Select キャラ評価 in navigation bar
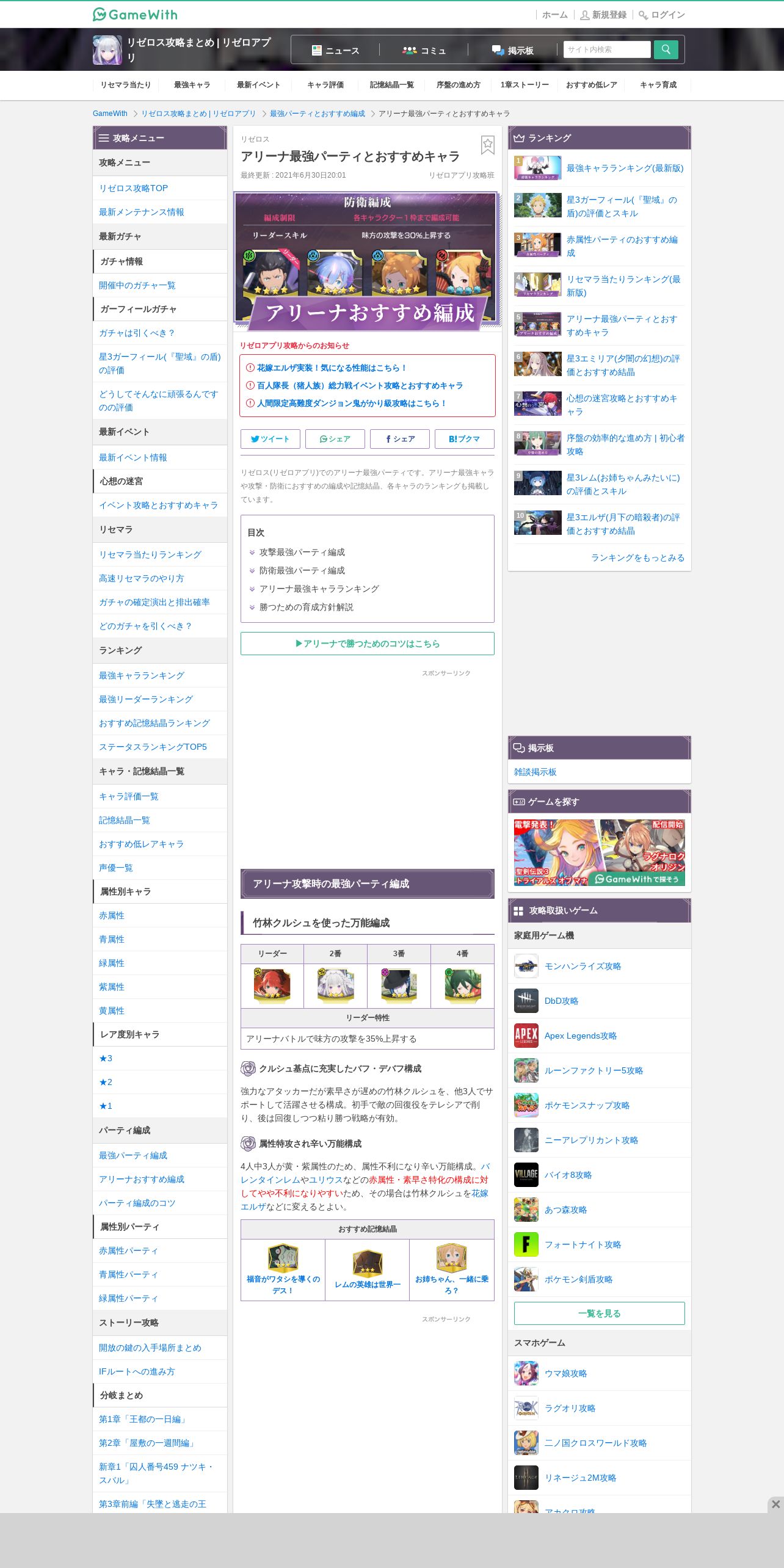 [325, 85]
